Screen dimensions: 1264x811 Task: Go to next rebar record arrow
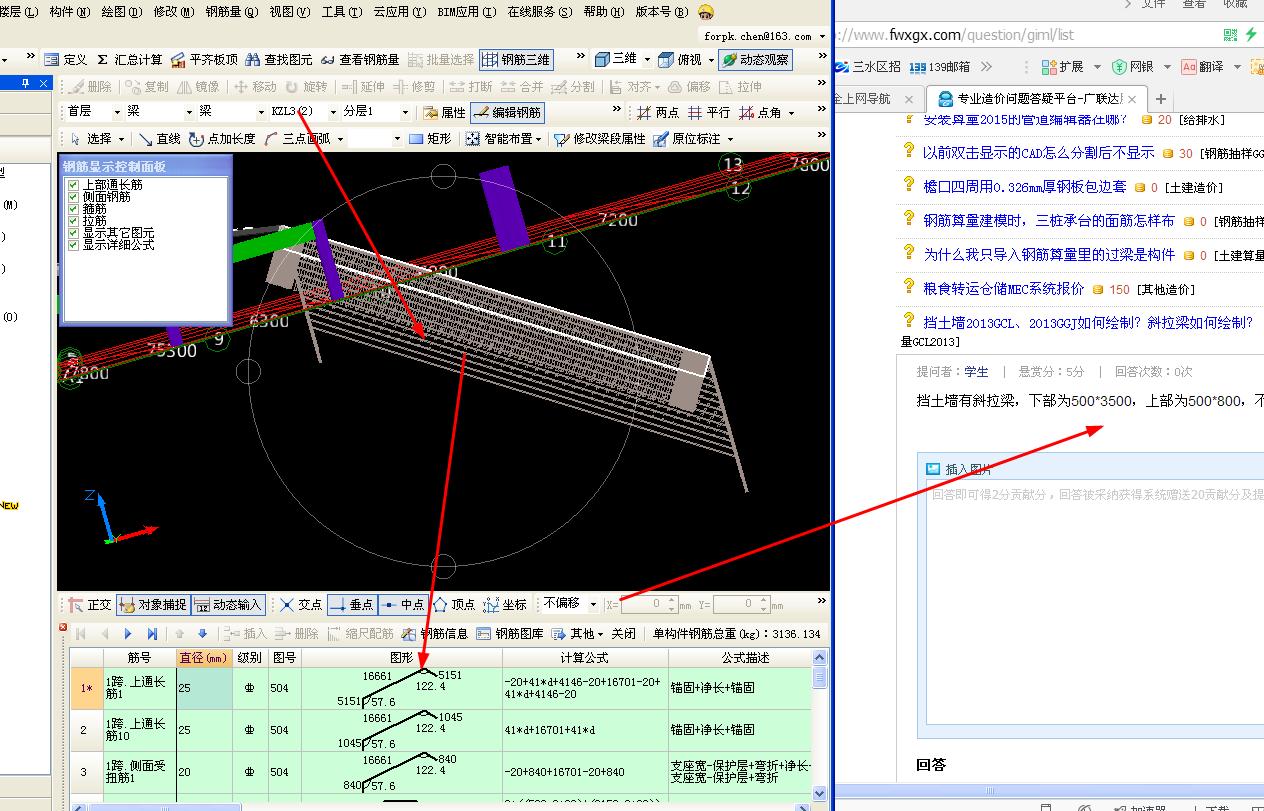pyautogui.click(x=128, y=633)
